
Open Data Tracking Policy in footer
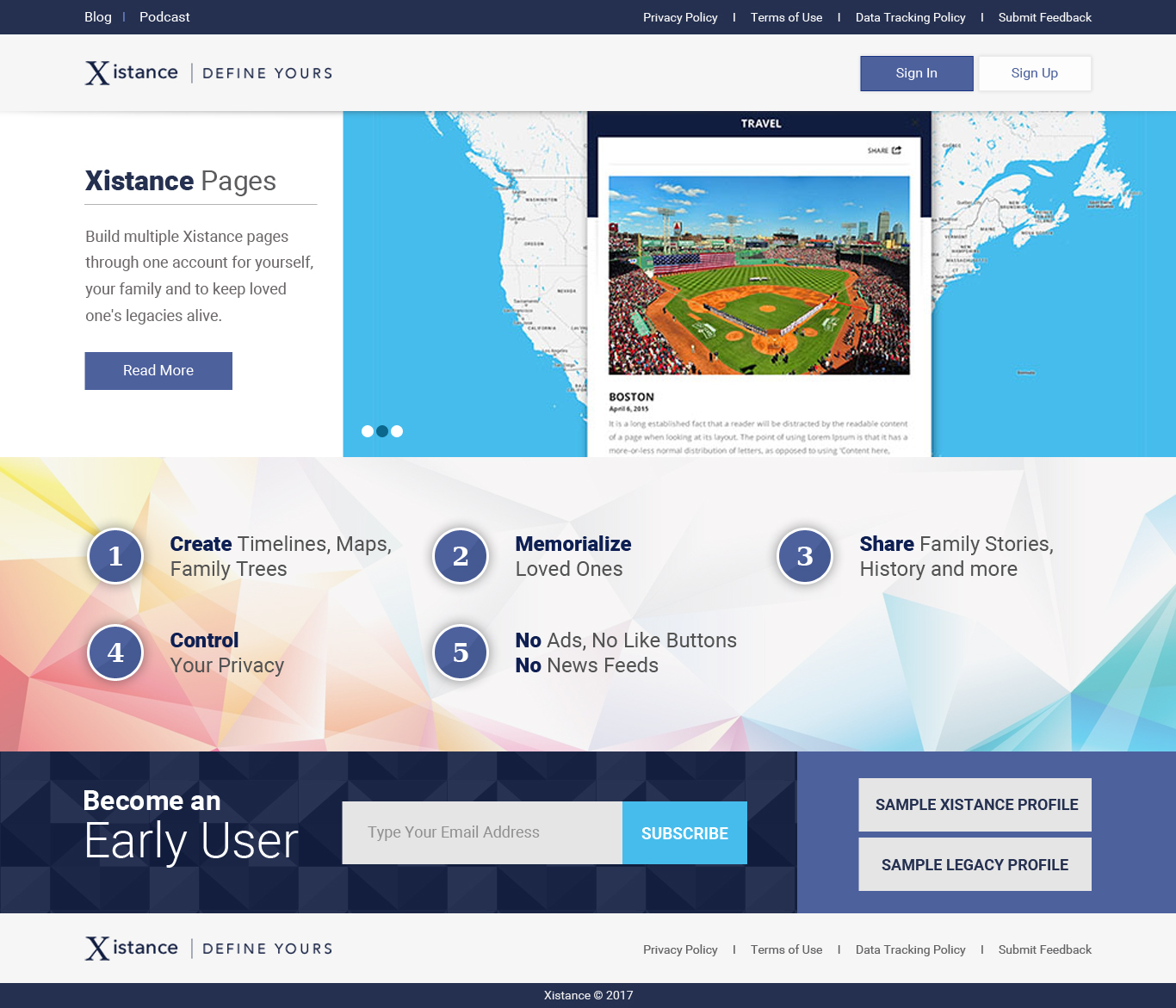pos(910,949)
